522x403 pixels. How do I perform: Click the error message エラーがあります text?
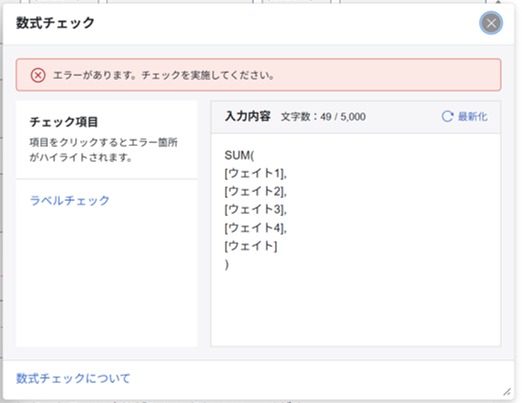(x=164, y=75)
